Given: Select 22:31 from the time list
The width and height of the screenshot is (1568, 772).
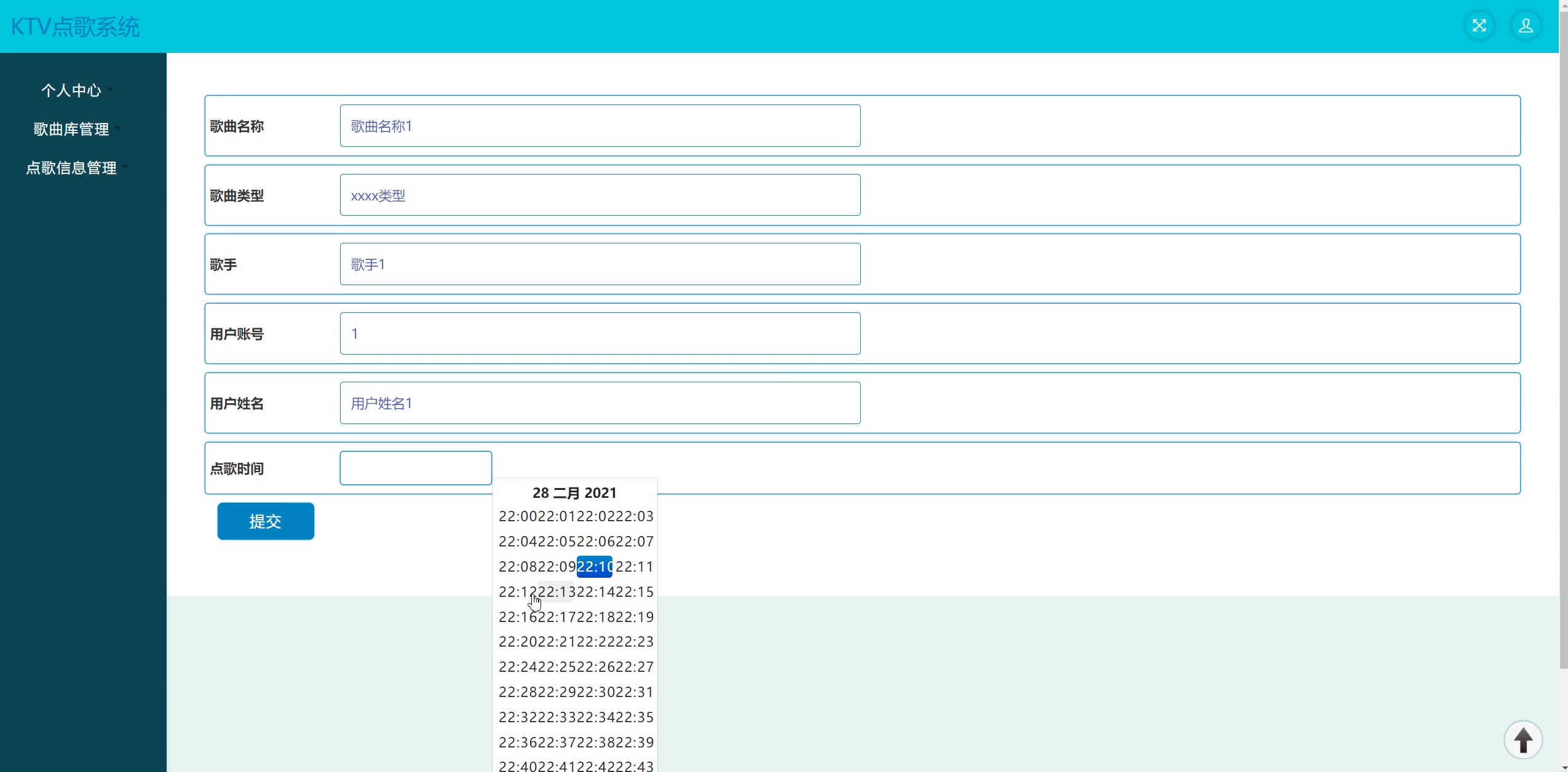Looking at the screenshot, I should coord(634,692).
